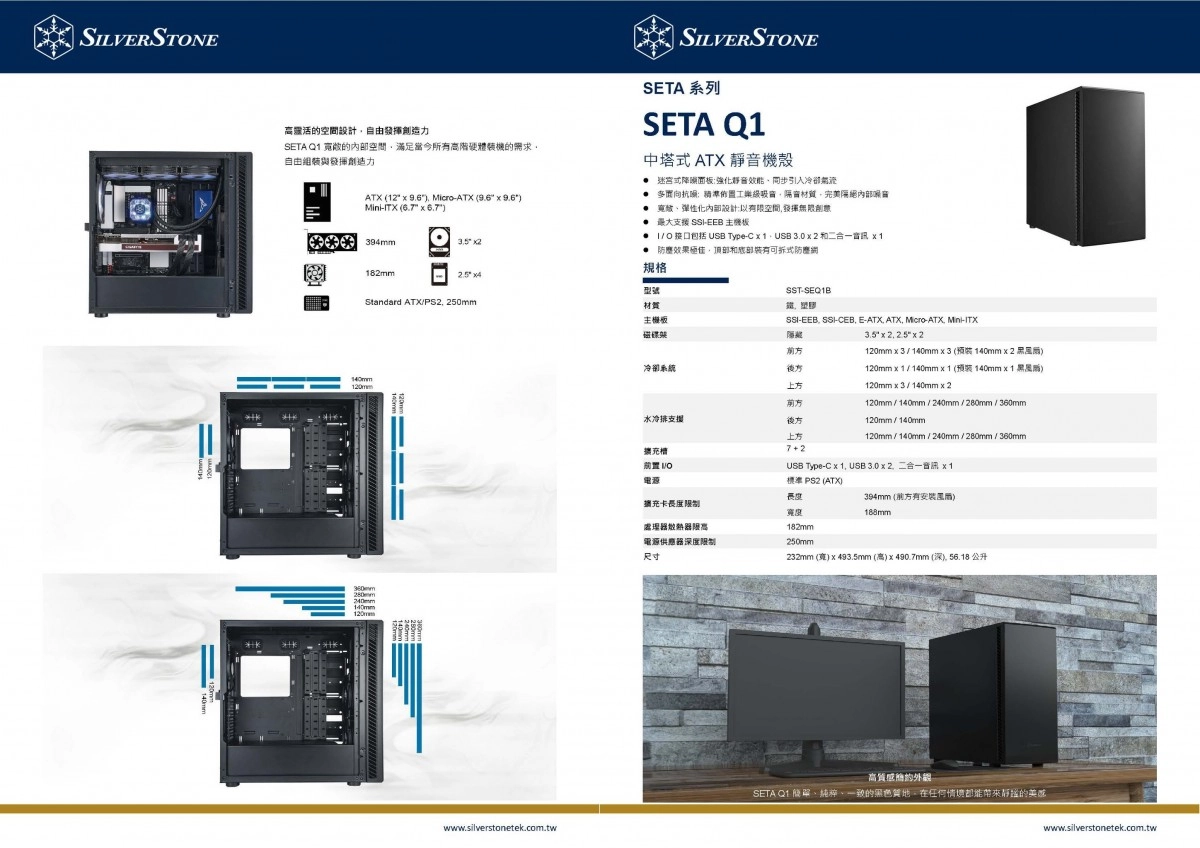The image size is (1200, 848).
Task: Click the power supply value "標準 PS2 (ATX)"
Action: 814,481
